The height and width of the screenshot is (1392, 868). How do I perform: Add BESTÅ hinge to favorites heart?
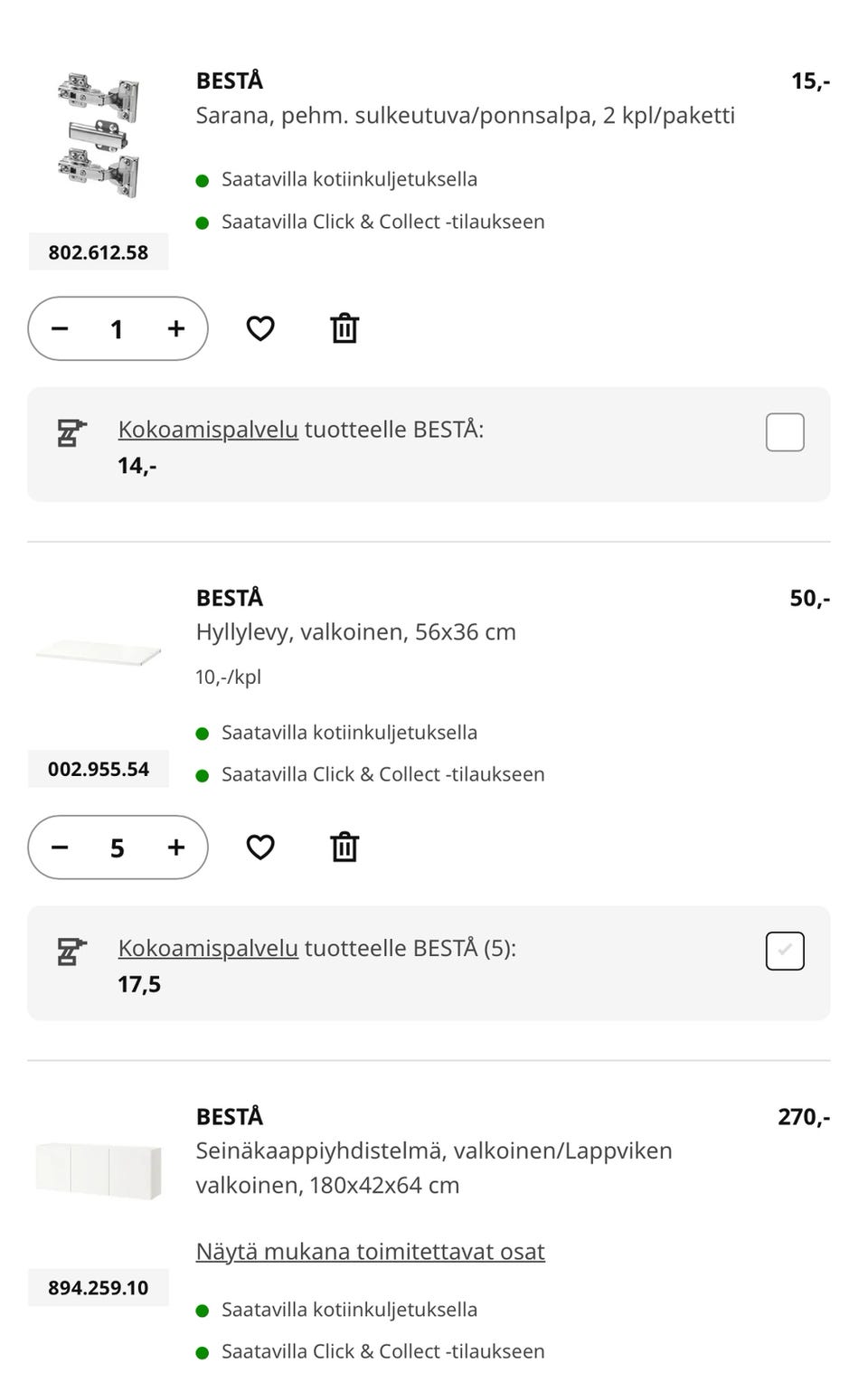point(260,328)
